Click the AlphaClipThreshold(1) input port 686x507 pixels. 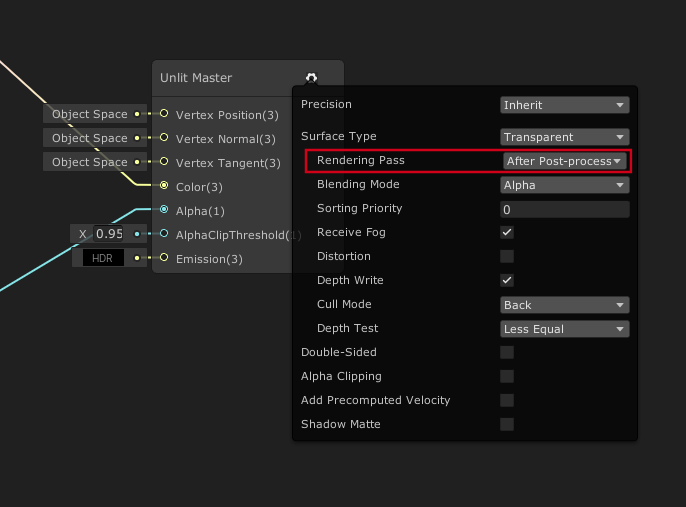click(x=164, y=234)
